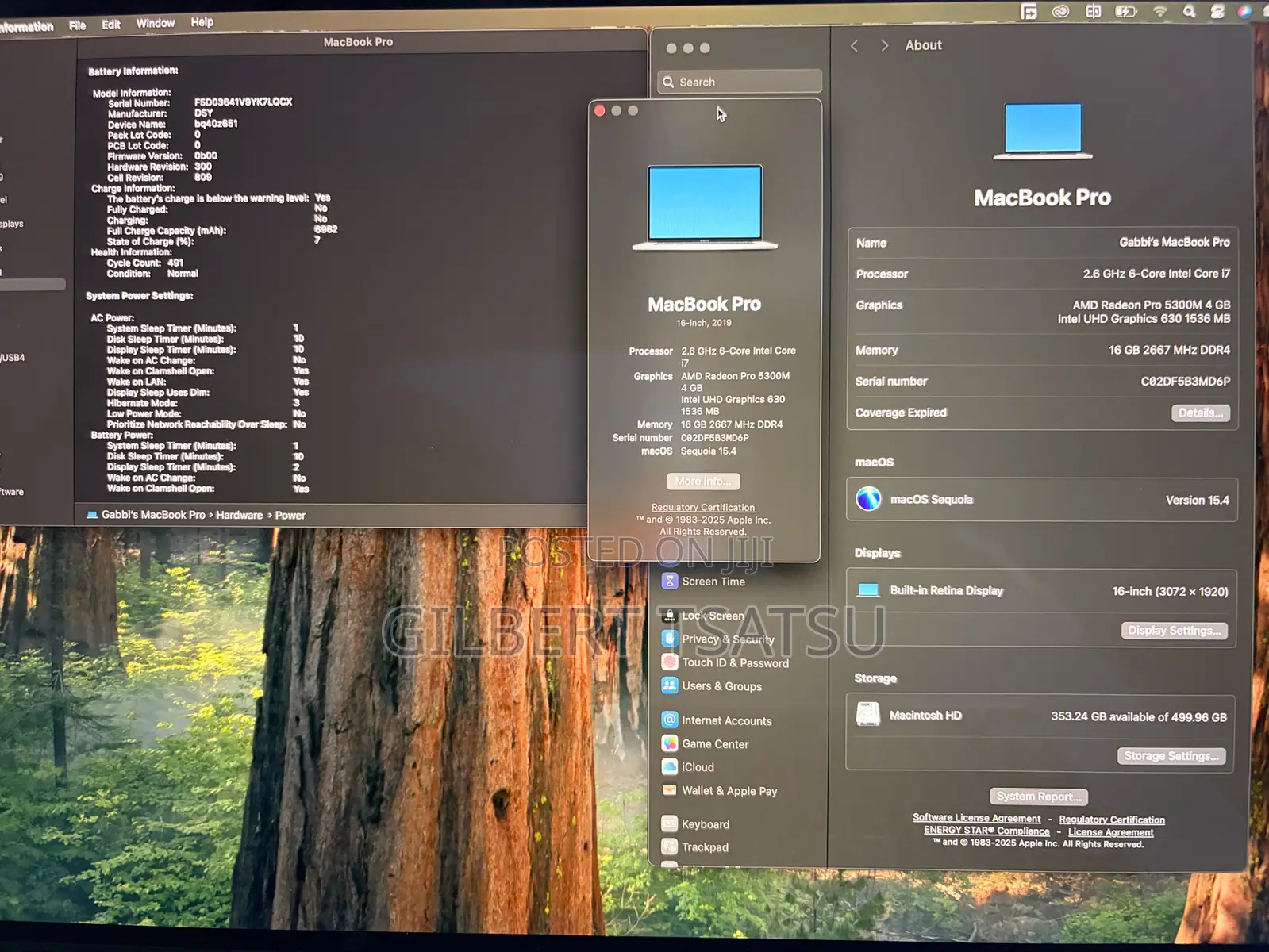This screenshot has height=952, width=1269.
Task: Open Lock Screen settings
Action: (x=704, y=616)
